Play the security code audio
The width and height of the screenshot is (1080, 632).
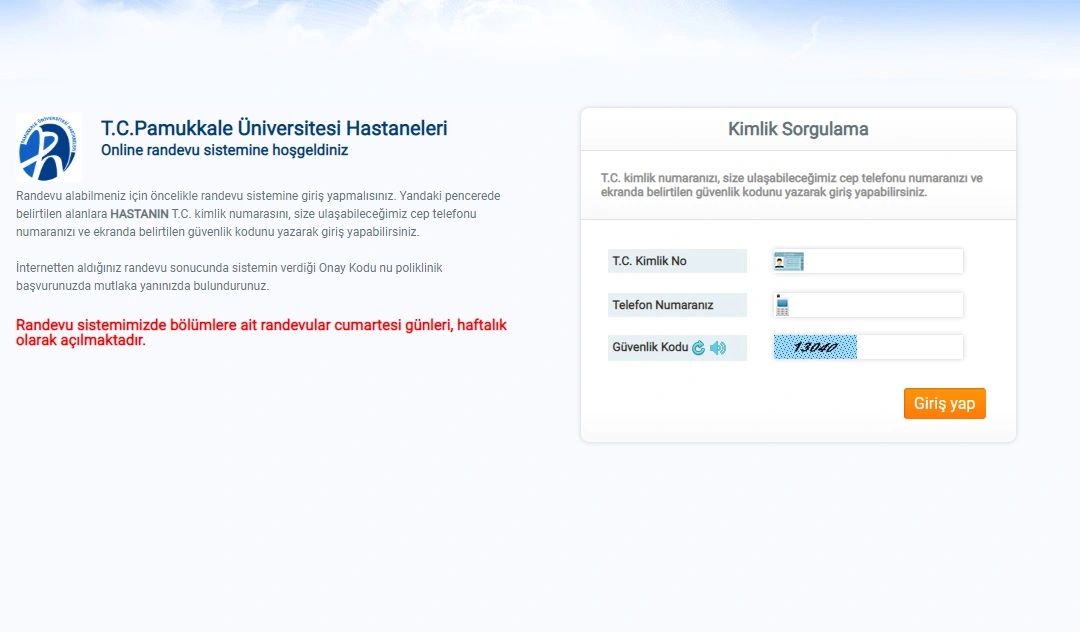click(718, 348)
